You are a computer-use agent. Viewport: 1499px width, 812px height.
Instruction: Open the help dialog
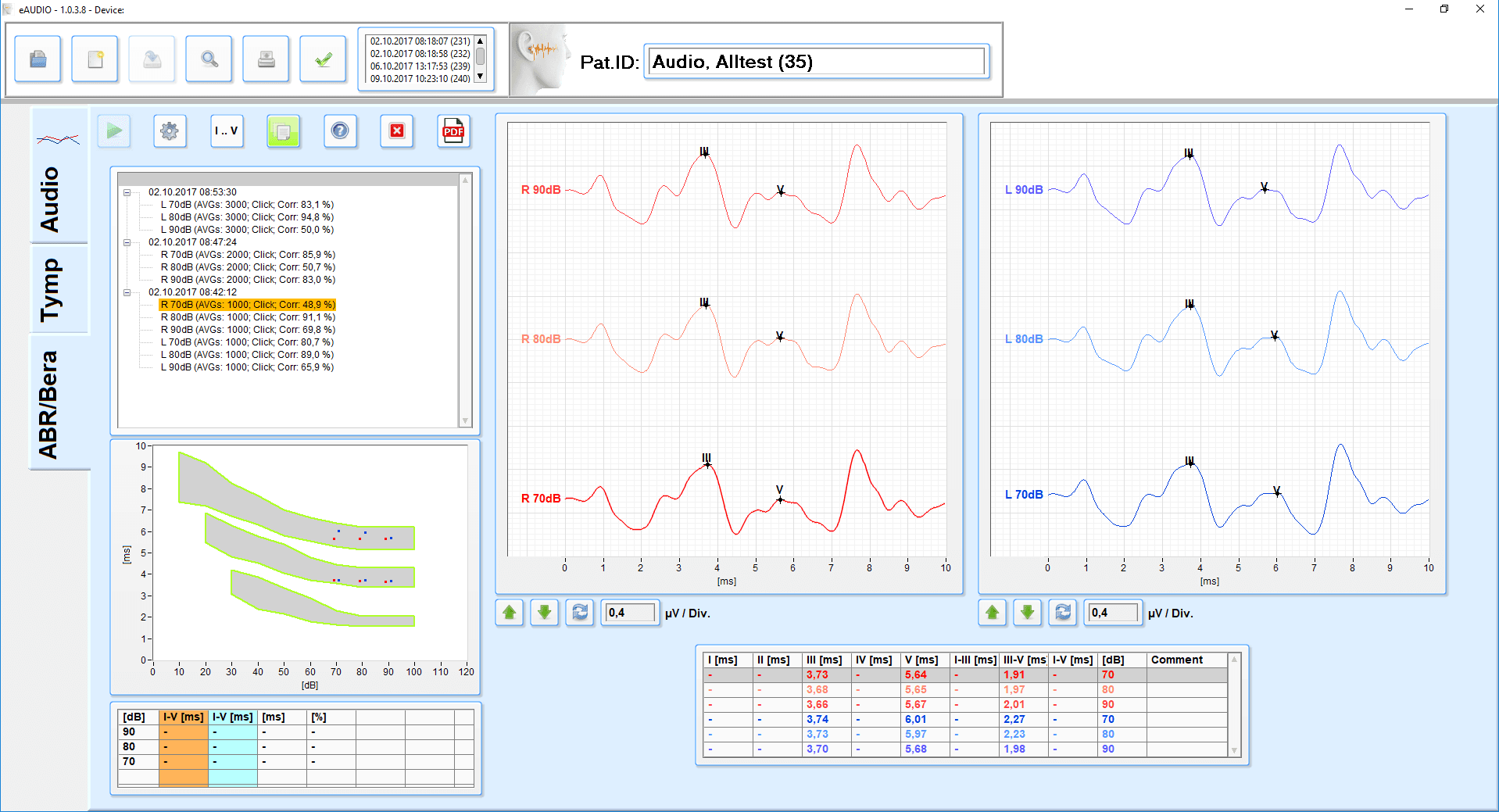pyautogui.click(x=340, y=131)
